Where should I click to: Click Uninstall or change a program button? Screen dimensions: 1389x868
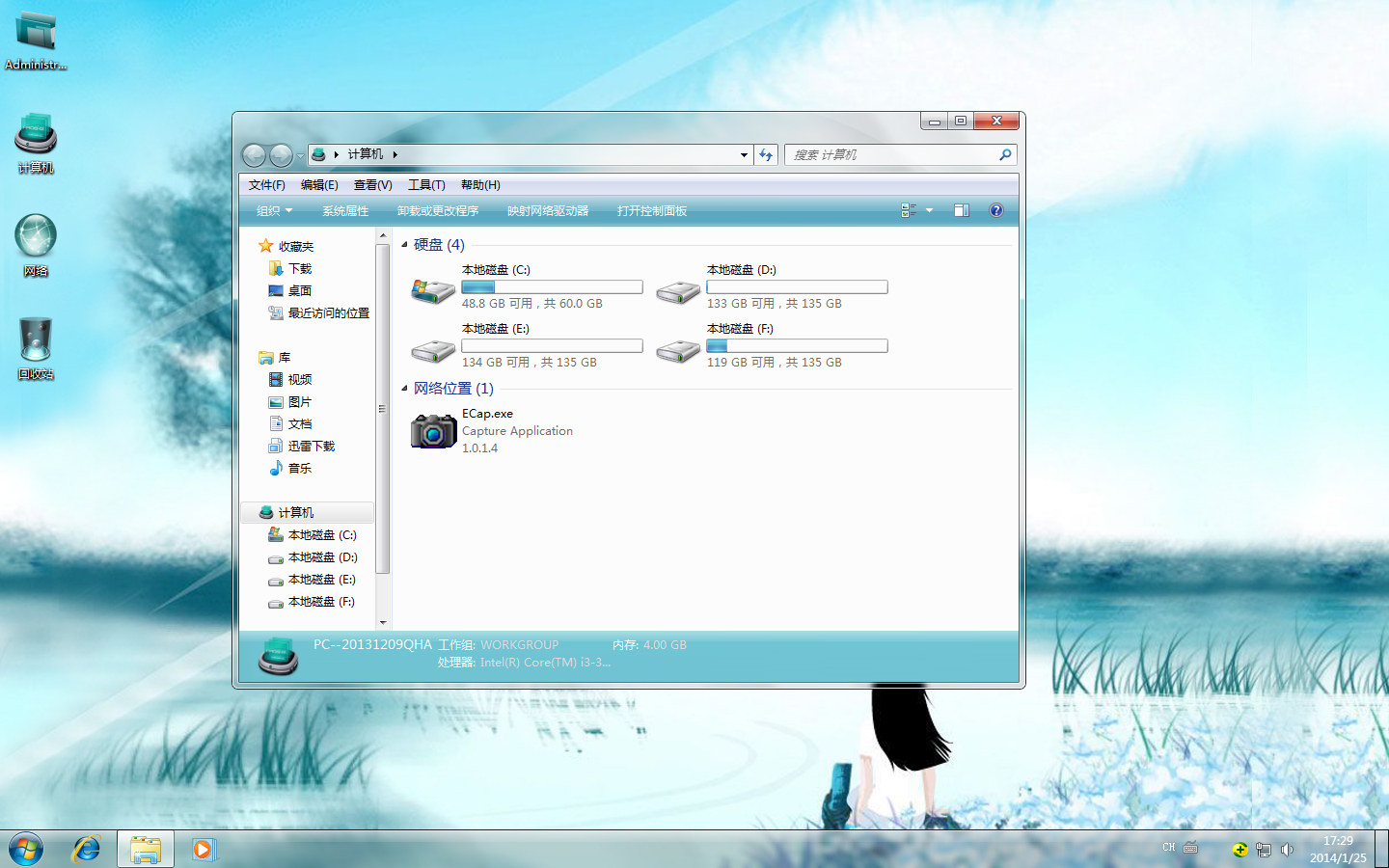tap(438, 210)
